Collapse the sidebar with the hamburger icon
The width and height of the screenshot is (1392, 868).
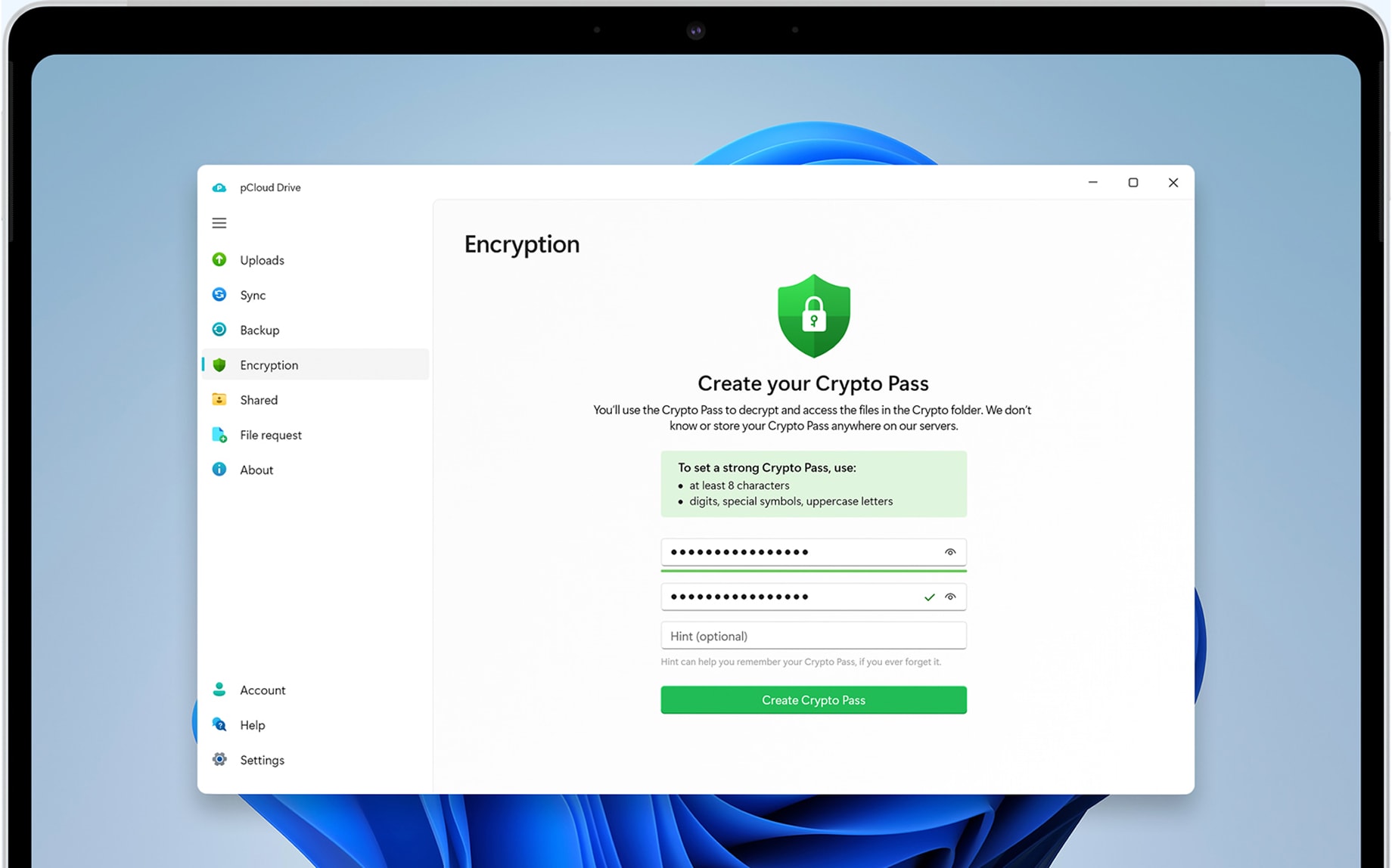219,223
